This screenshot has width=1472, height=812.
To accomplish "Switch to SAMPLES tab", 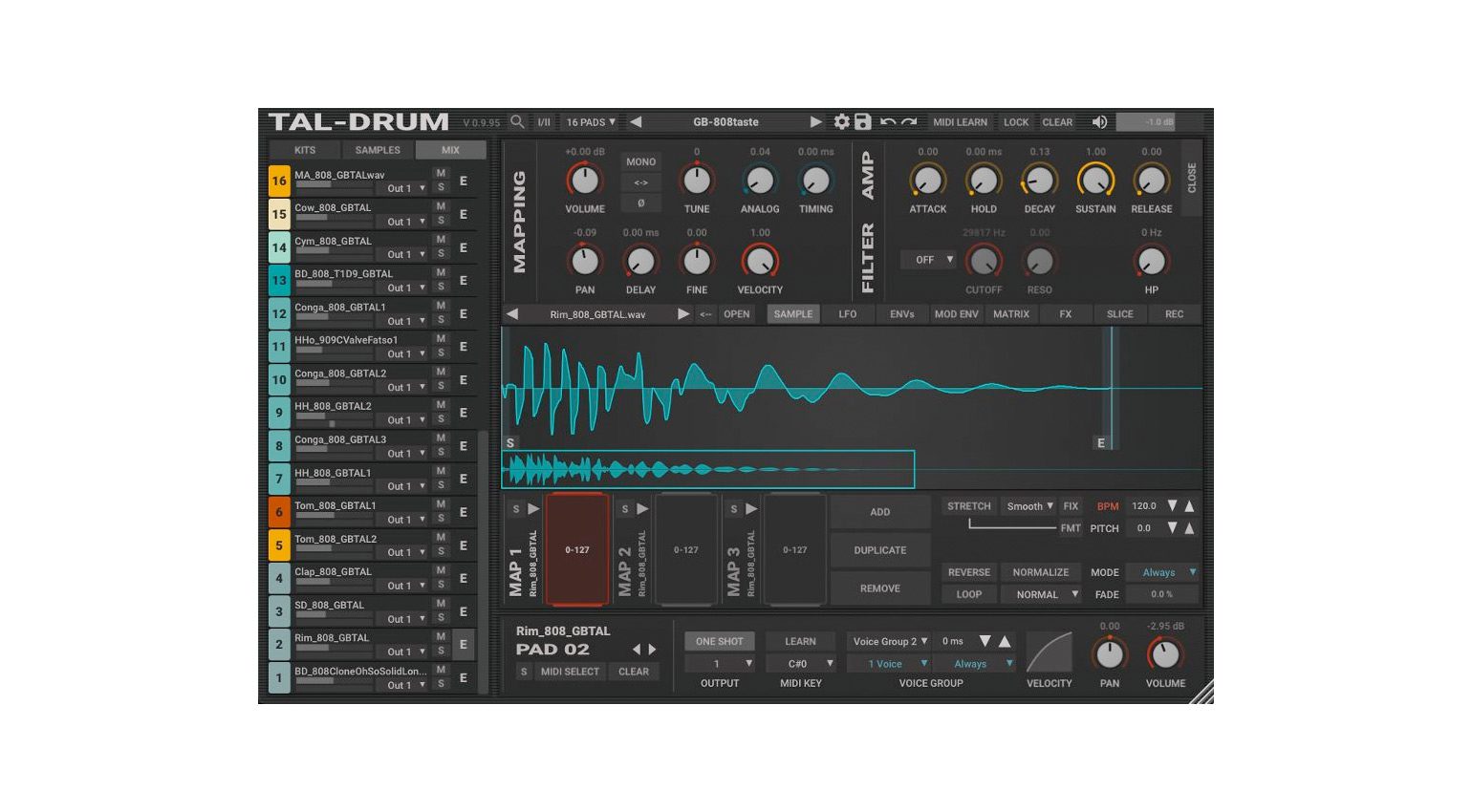I will coord(378,150).
